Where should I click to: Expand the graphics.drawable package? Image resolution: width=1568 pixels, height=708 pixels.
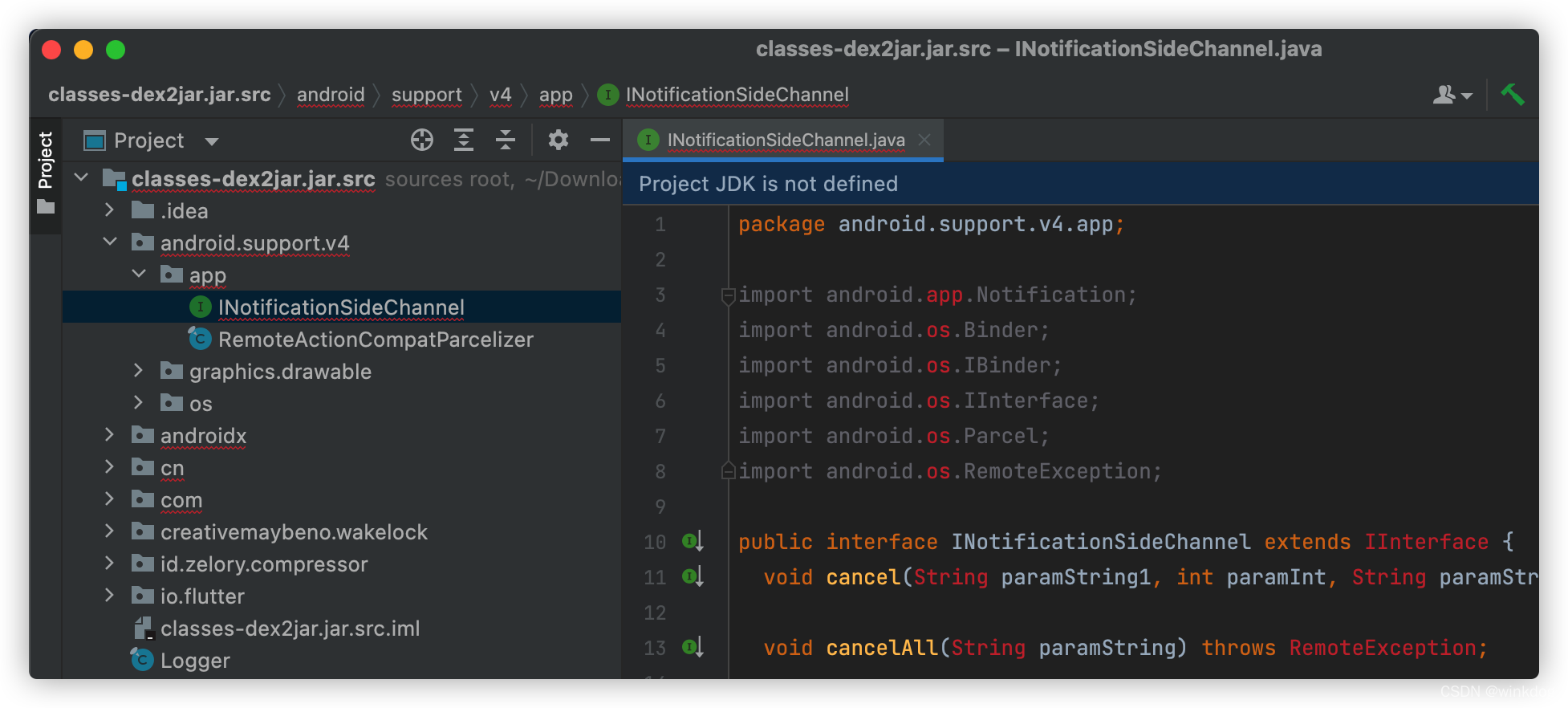tap(139, 371)
